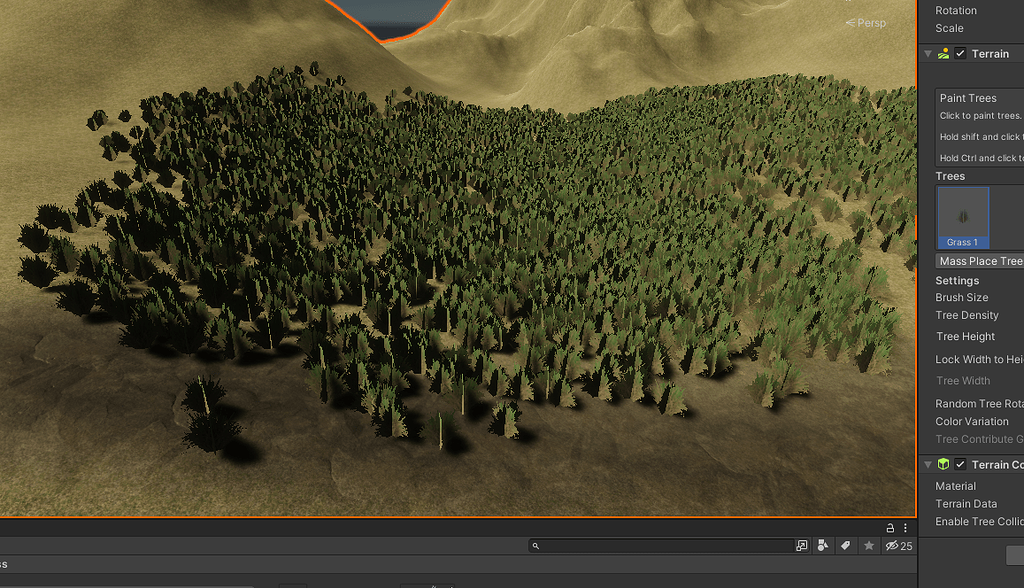Screen dimensions: 1024x588
Task: Click the open-search-in-new-window icon
Action: tap(801, 545)
